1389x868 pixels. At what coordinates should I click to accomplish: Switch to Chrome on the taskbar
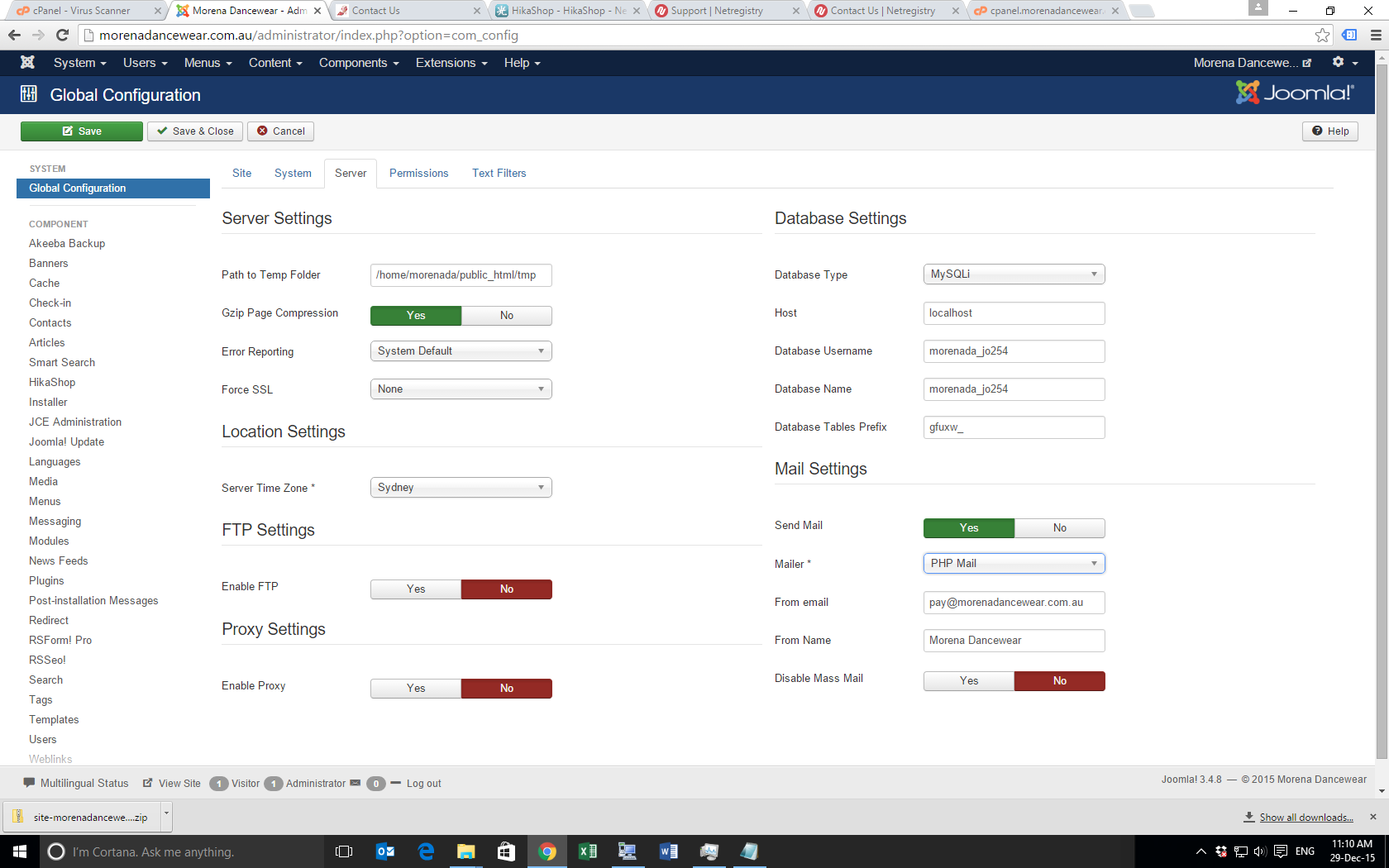click(x=547, y=851)
